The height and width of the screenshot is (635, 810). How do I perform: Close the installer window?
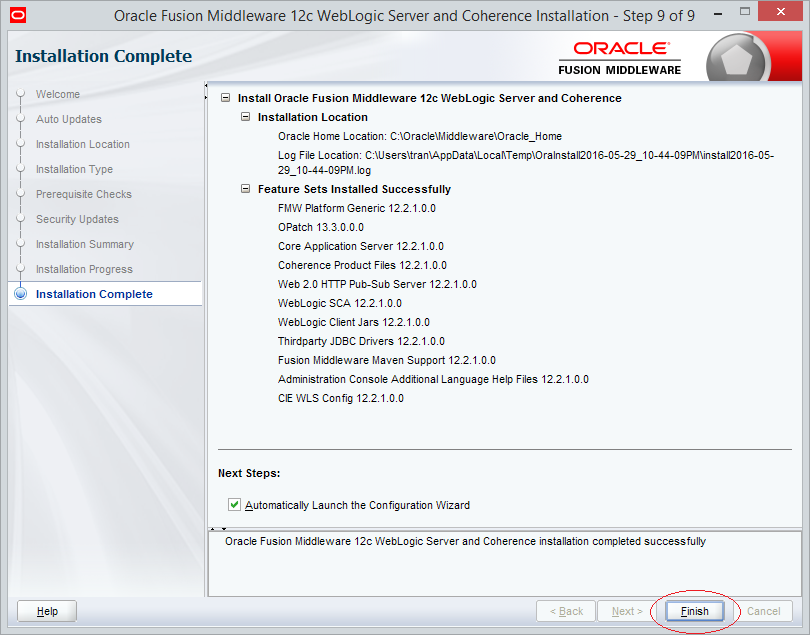(780, 11)
